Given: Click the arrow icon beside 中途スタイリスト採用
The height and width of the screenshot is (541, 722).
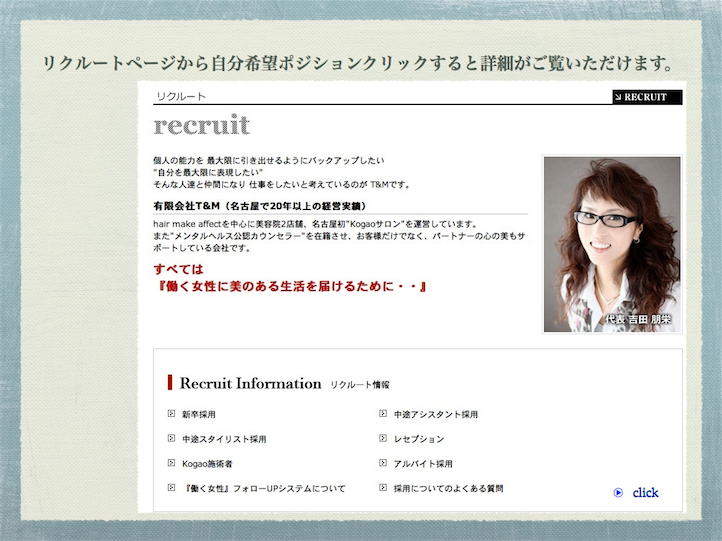Looking at the screenshot, I should pyautogui.click(x=171, y=439).
